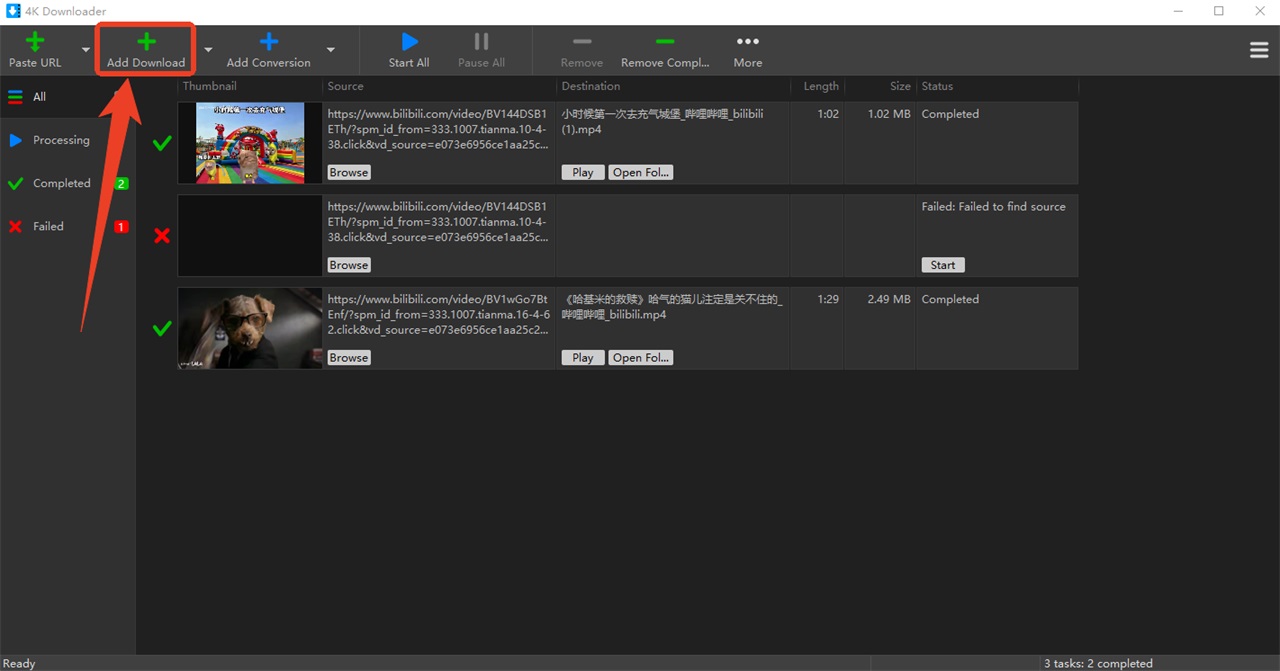The height and width of the screenshot is (671, 1280).
Task: Open the Paste URL dropdown arrow
Action: tap(86, 50)
